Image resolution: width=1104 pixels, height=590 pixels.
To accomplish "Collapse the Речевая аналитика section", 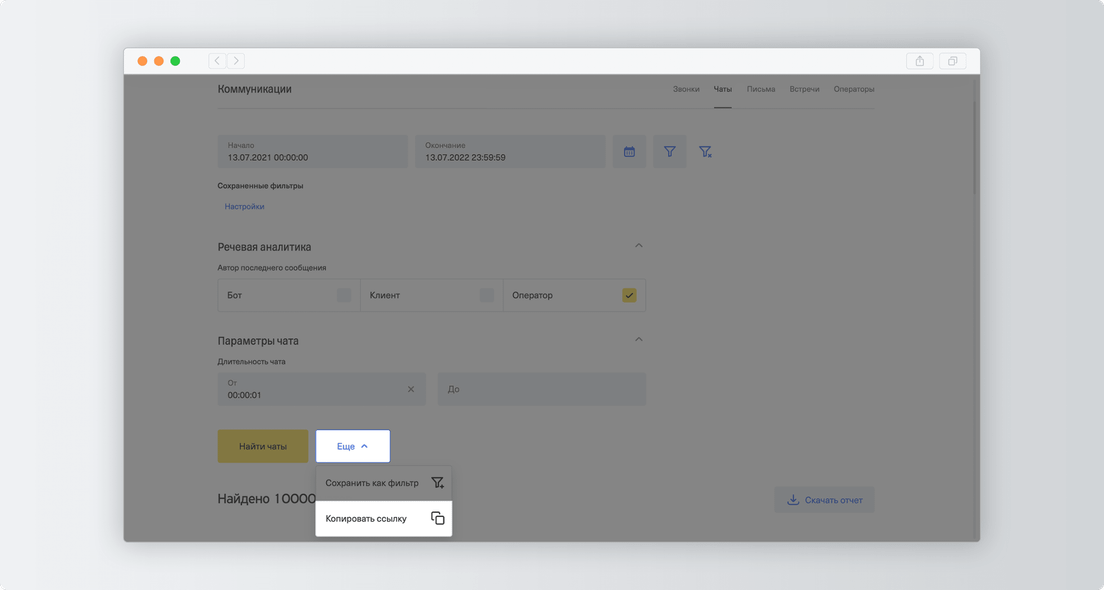I will click(x=639, y=246).
